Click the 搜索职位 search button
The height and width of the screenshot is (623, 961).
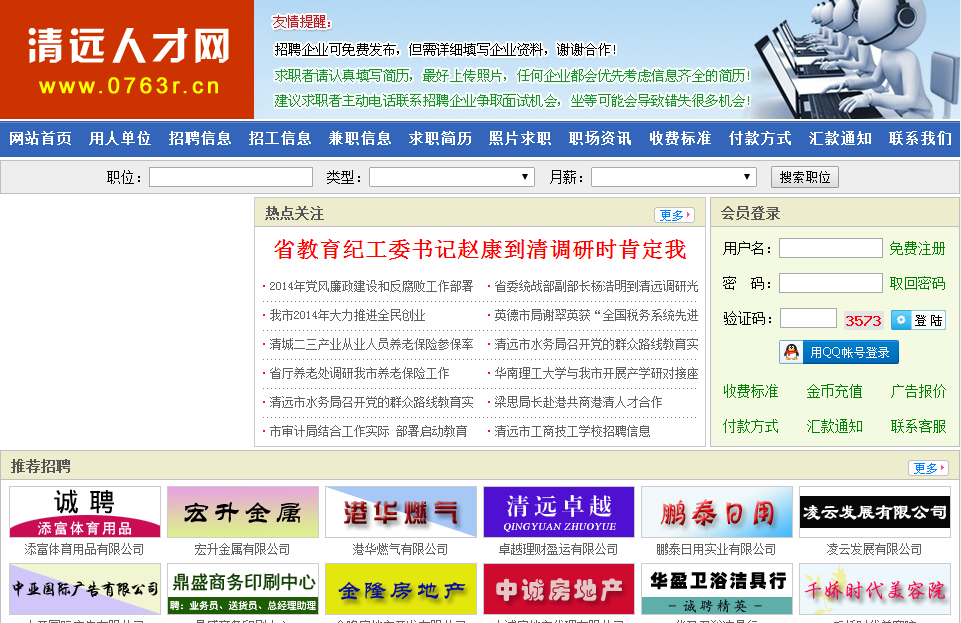click(804, 177)
